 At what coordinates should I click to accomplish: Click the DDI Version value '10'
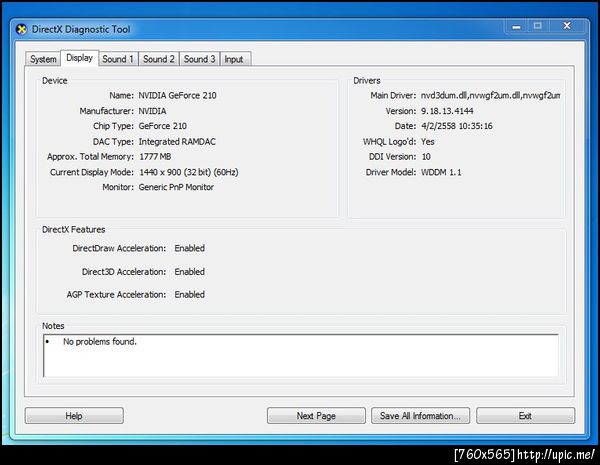click(426, 157)
